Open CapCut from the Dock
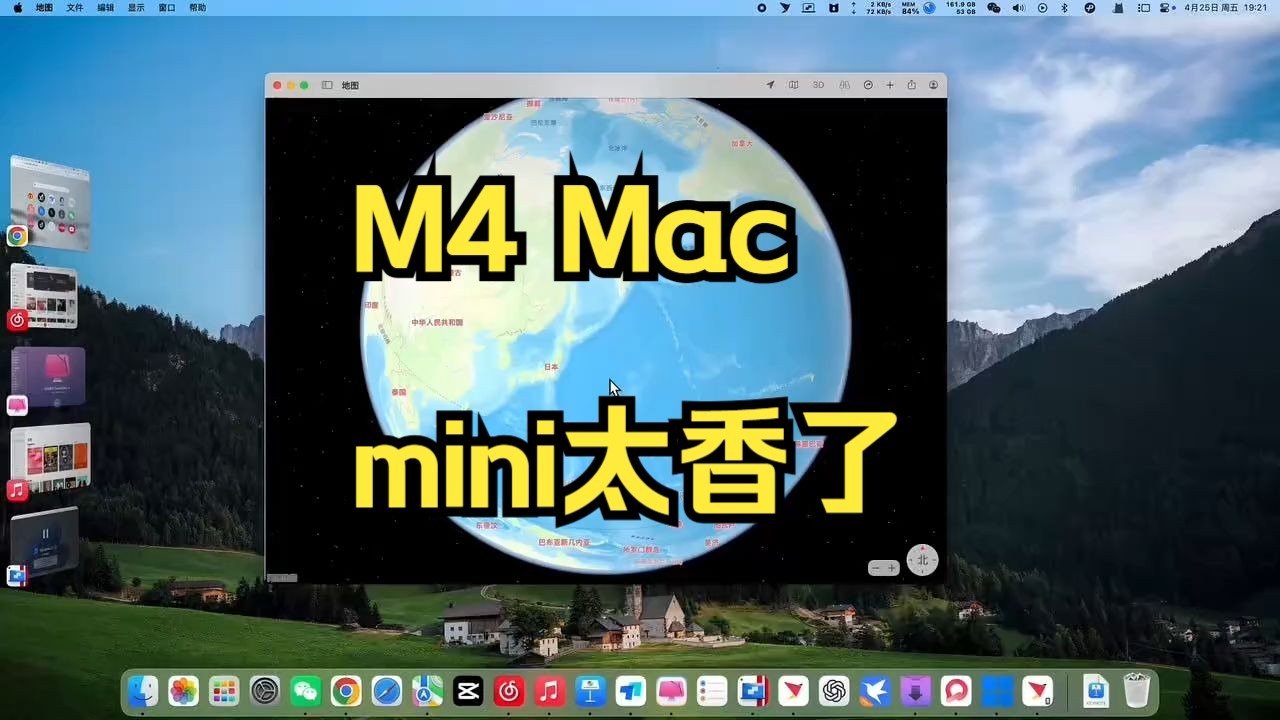Viewport: 1280px width, 720px height. click(x=467, y=691)
